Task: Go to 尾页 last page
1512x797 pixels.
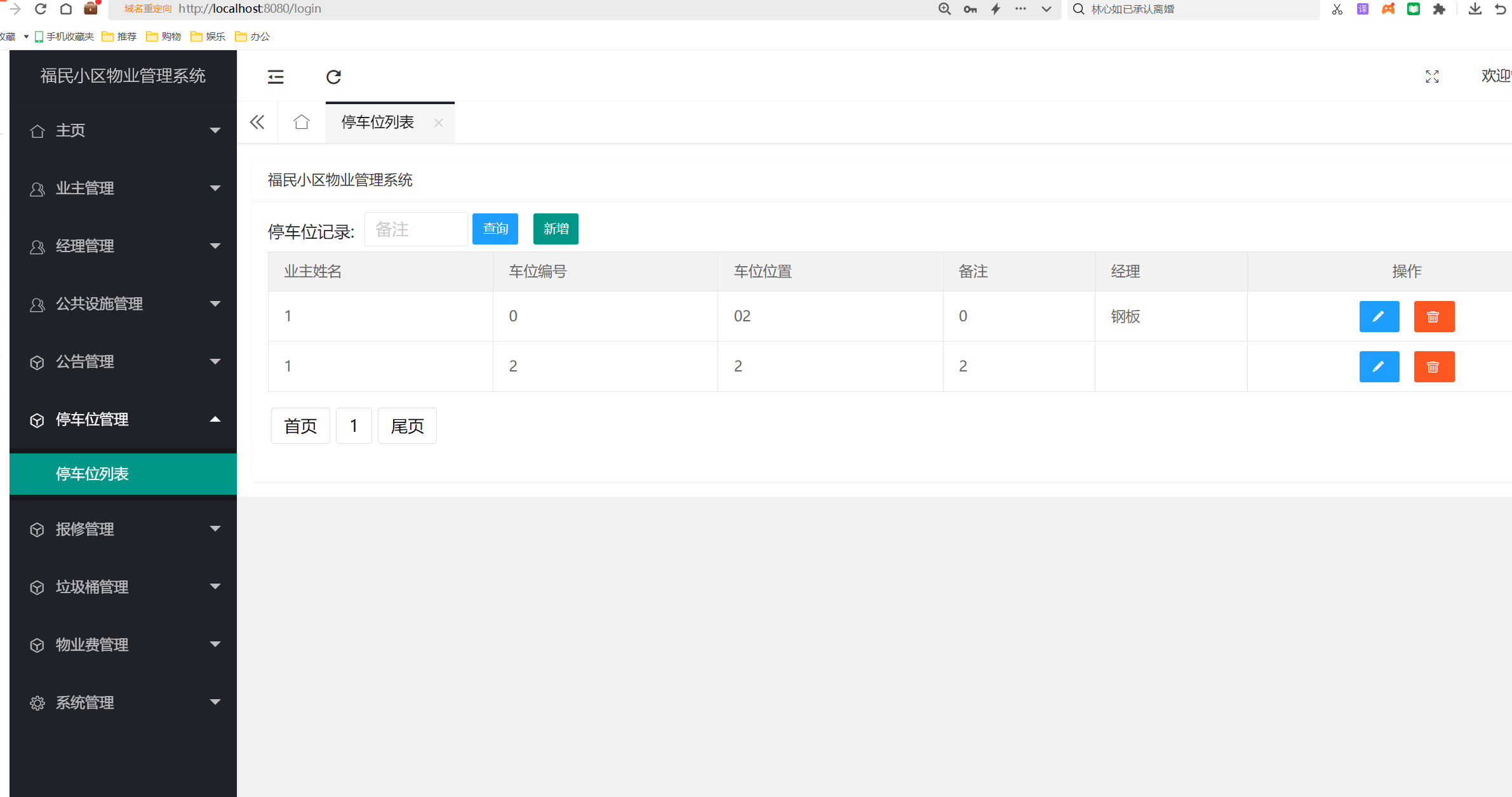Action: coord(407,425)
